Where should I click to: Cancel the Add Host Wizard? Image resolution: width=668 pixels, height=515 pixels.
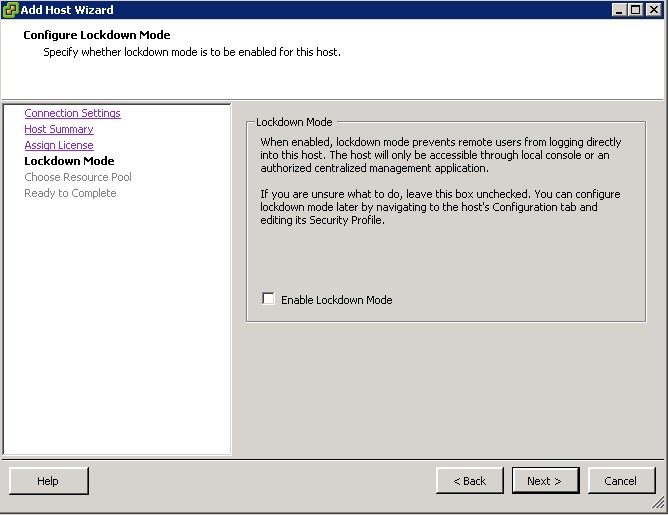tap(621, 481)
